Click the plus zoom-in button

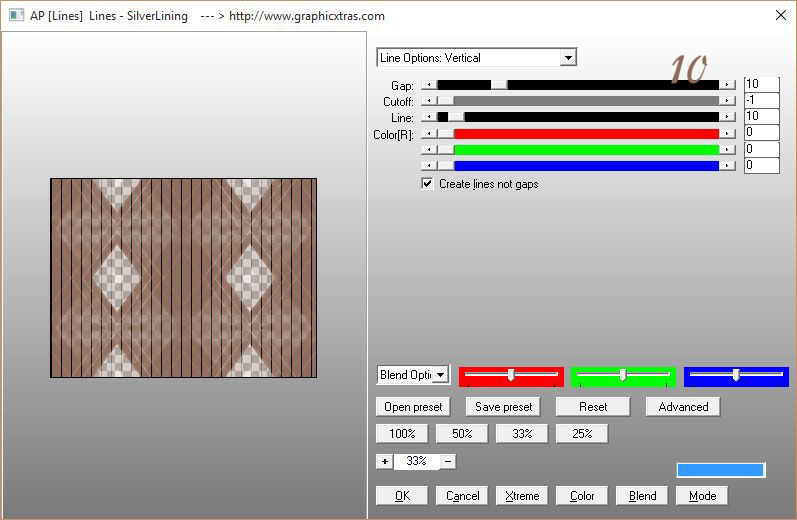click(x=385, y=462)
